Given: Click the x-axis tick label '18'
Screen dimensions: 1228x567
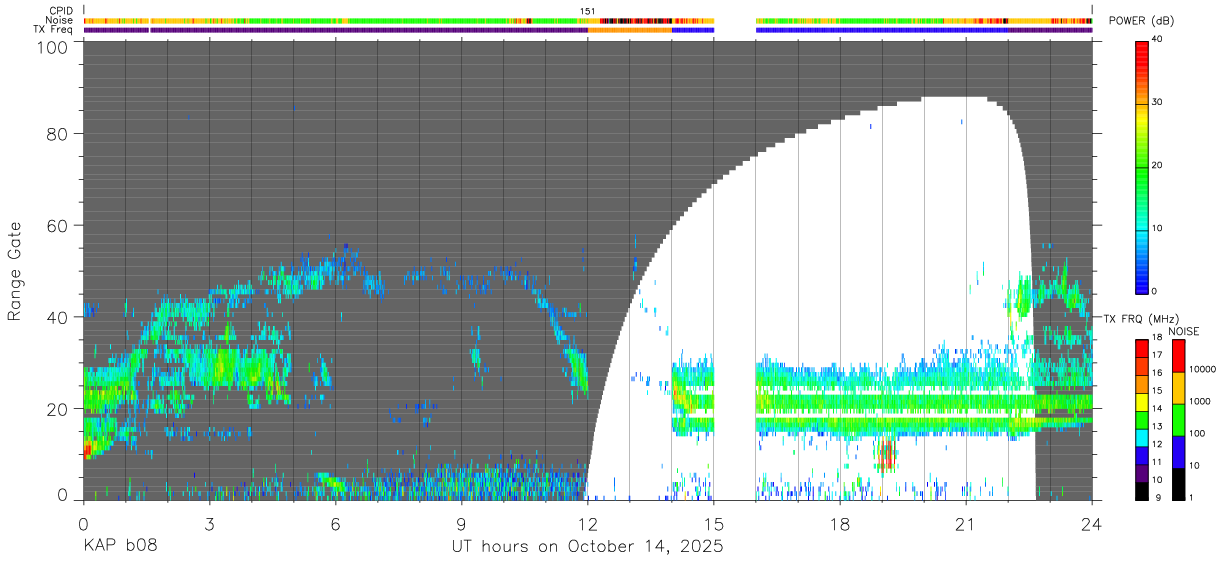Looking at the screenshot, I should 840,523.
